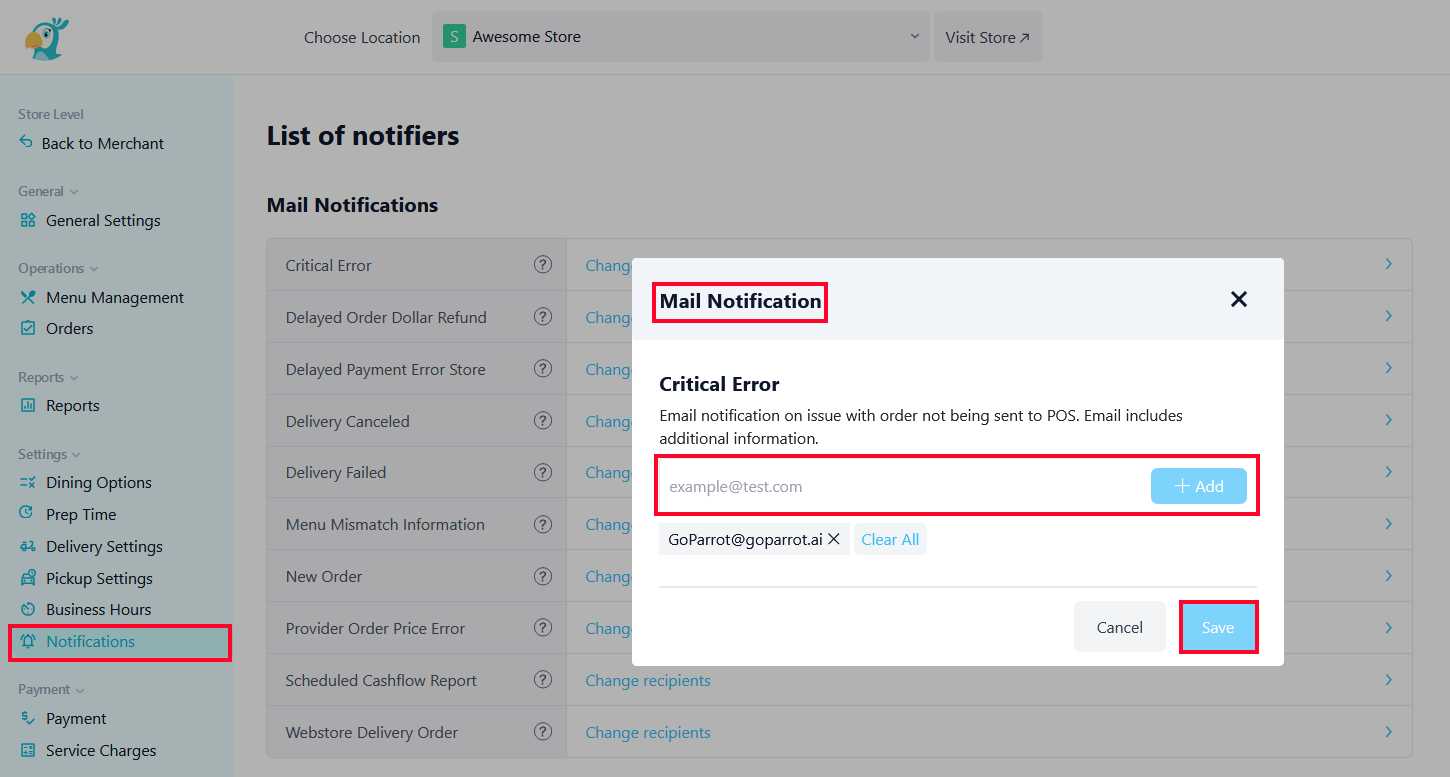Click help icon for New Order
1450x777 pixels.
(543, 575)
